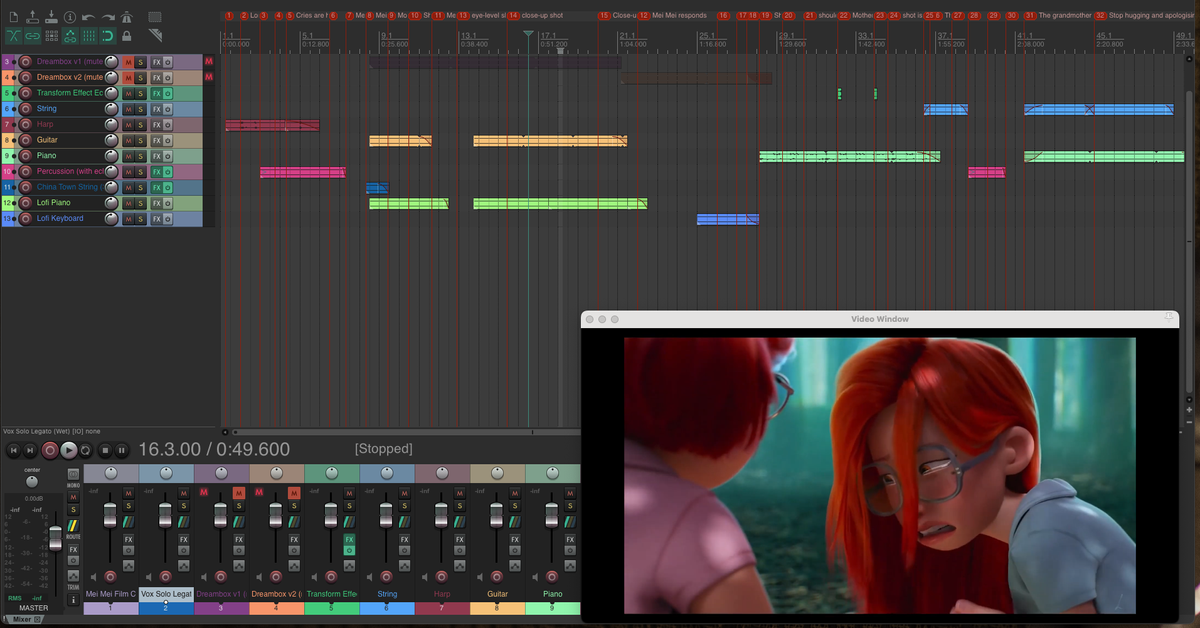Screen dimensions: 1200x628
Task: Click the New Project toolbar icon
Action: click(x=14, y=17)
